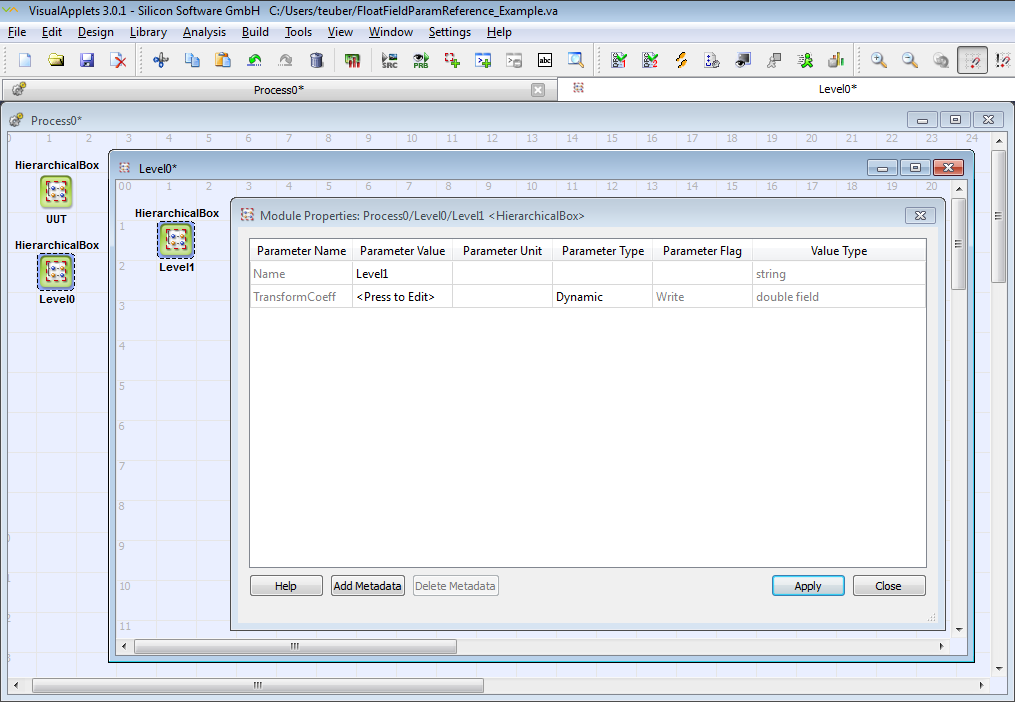Image resolution: width=1015 pixels, height=702 pixels.
Task: Edit the TransformCoeff <Press to Edit> value
Action: point(402,297)
